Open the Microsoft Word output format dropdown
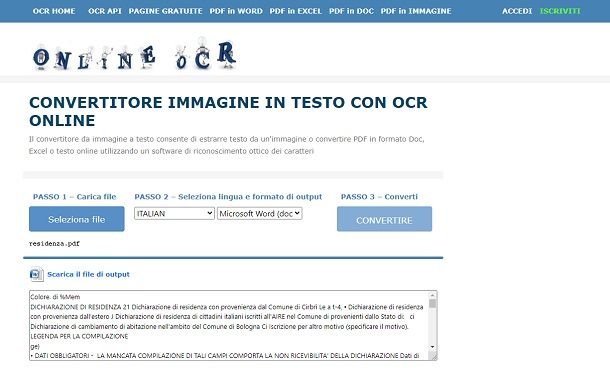Image resolution: width=610 pixels, height=368 pixels. (259, 213)
